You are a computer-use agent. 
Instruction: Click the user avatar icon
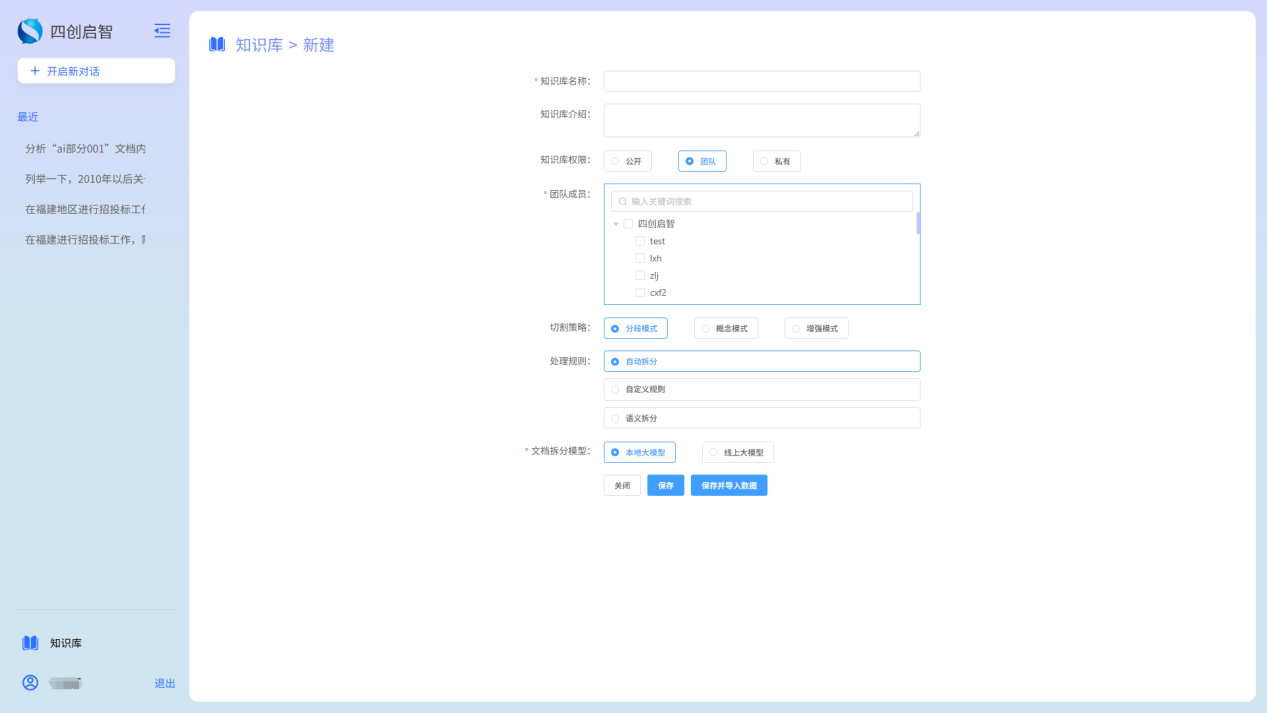30,683
